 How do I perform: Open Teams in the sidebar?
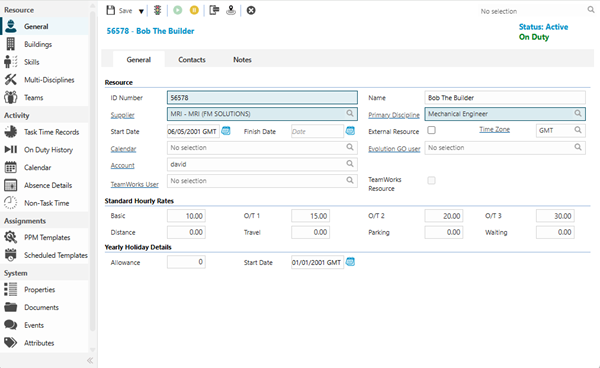(x=44, y=98)
